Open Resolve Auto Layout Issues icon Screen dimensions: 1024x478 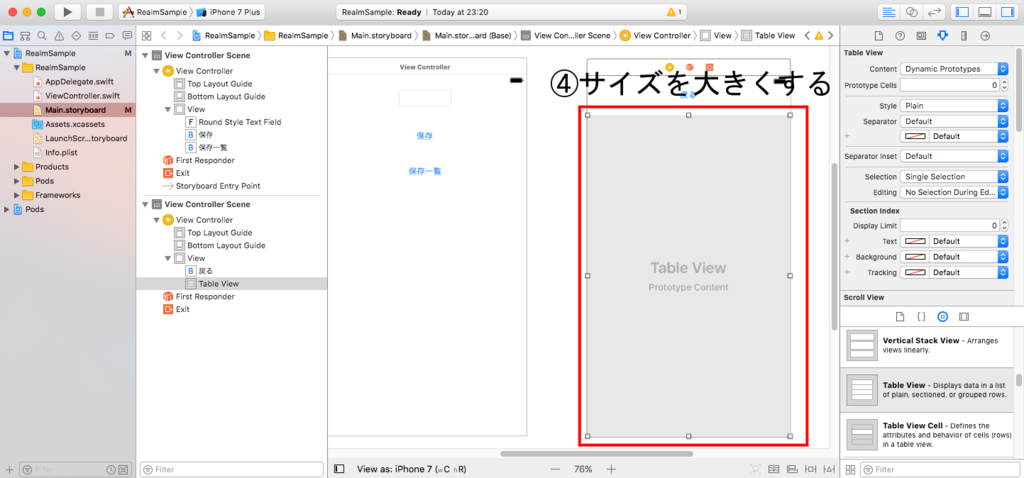point(829,469)
